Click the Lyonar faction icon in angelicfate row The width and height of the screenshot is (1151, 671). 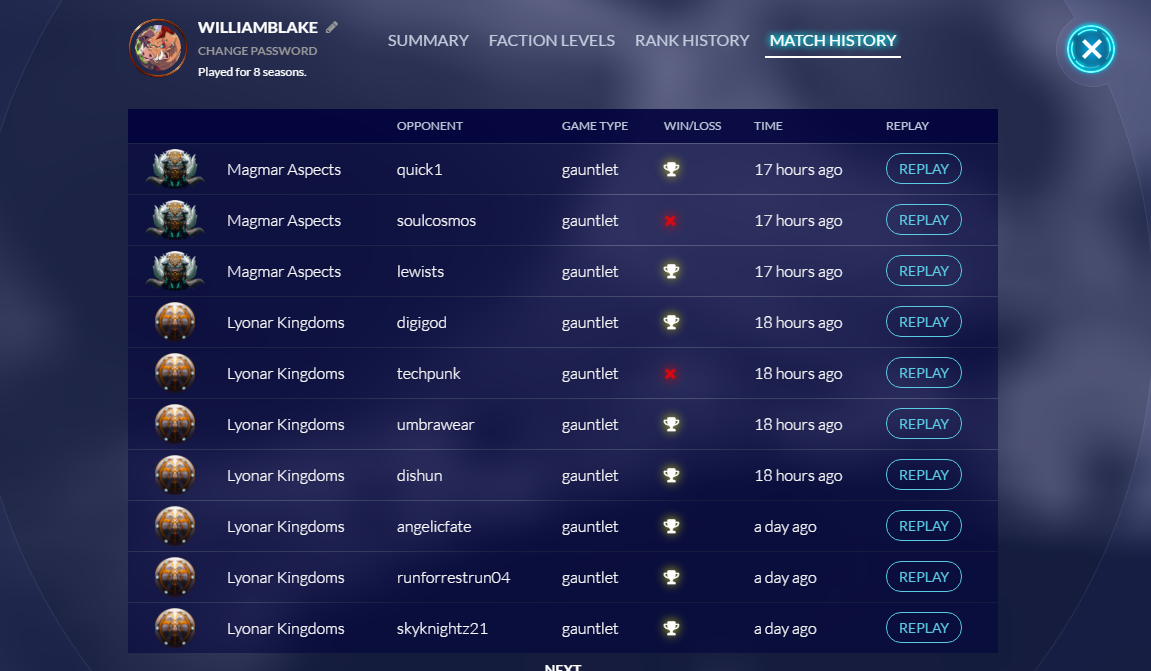coord(175,526)
